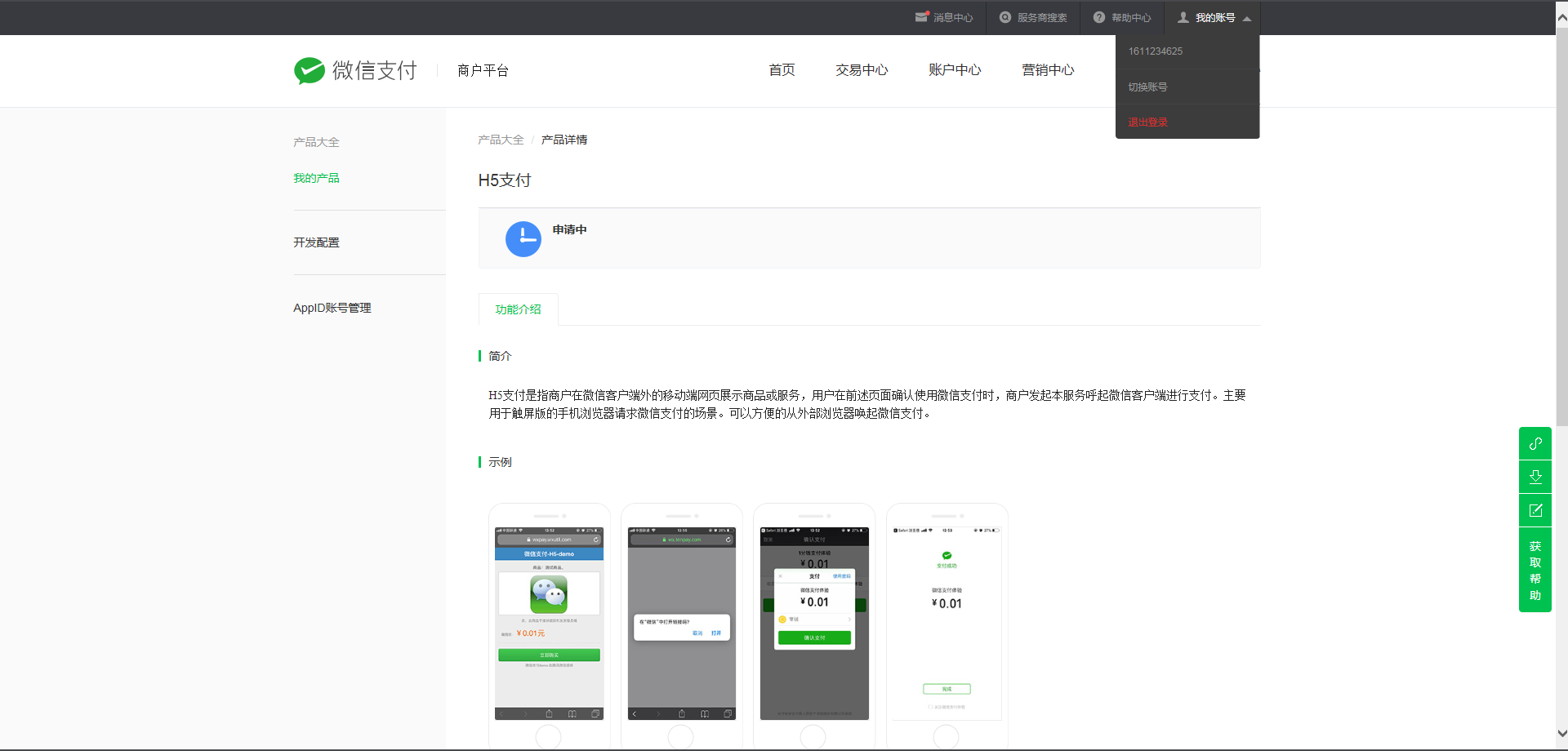Screen dimensions: 1568x751
Task: Click the service provider search icon
Action: pos(1005,17)
